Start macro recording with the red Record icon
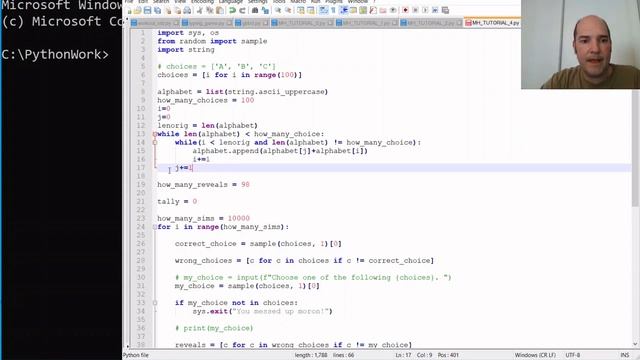Screen dimensions: 640x360 (x=406, y=10)
